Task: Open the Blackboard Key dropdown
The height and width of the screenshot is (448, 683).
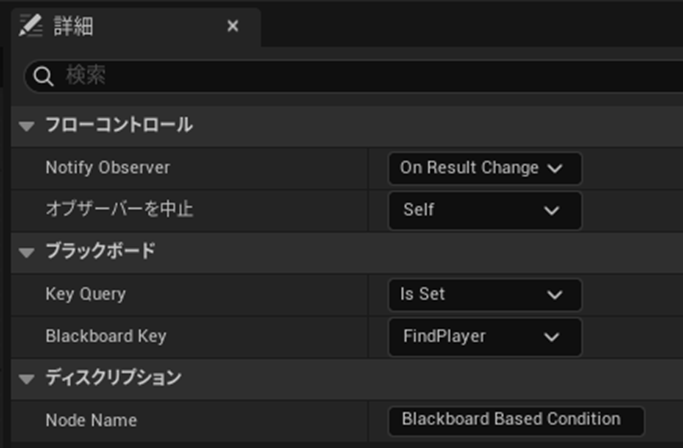Action: pos(484,336)
